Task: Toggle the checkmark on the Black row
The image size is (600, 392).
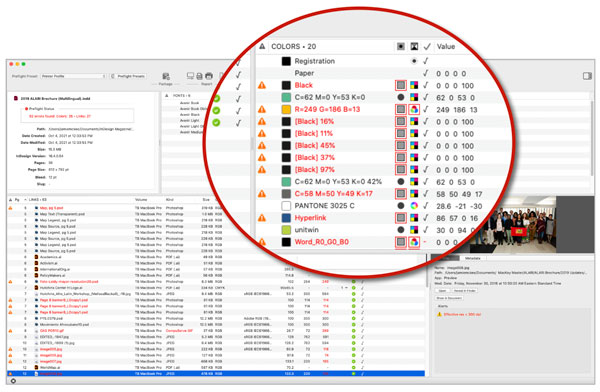Action: (426, 85)
